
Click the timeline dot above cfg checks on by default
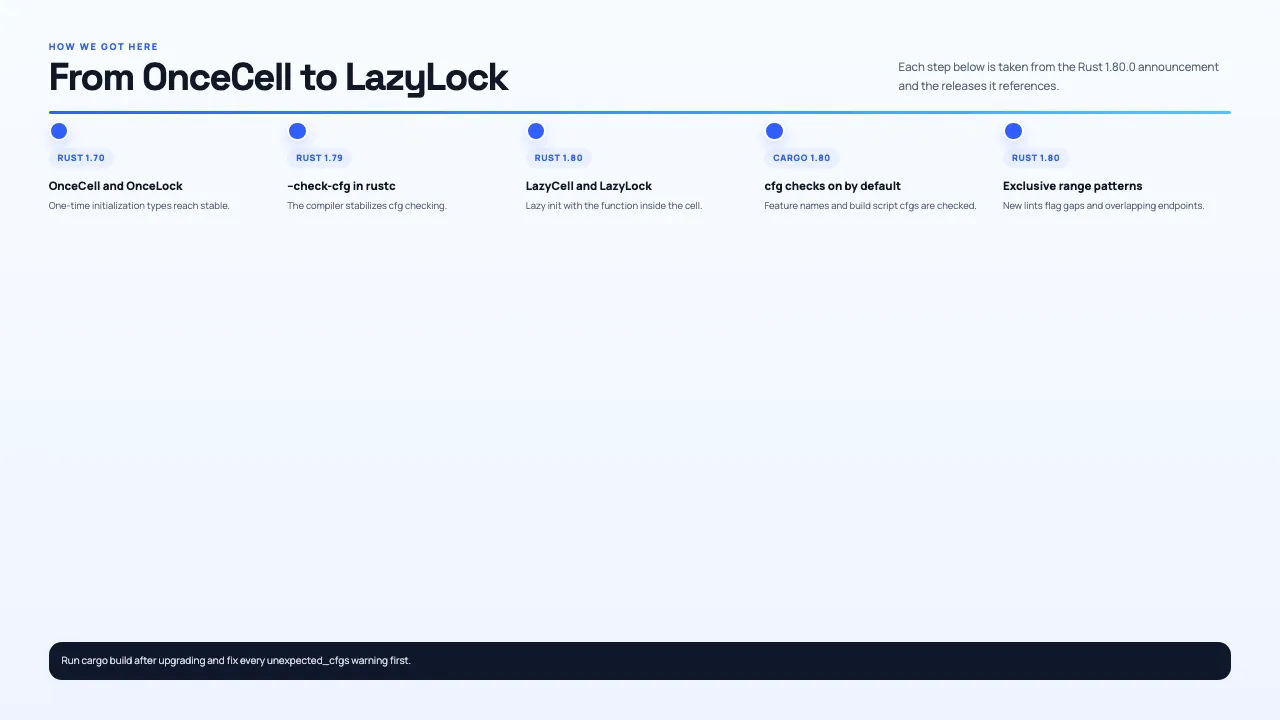click(x=774, y=131)
